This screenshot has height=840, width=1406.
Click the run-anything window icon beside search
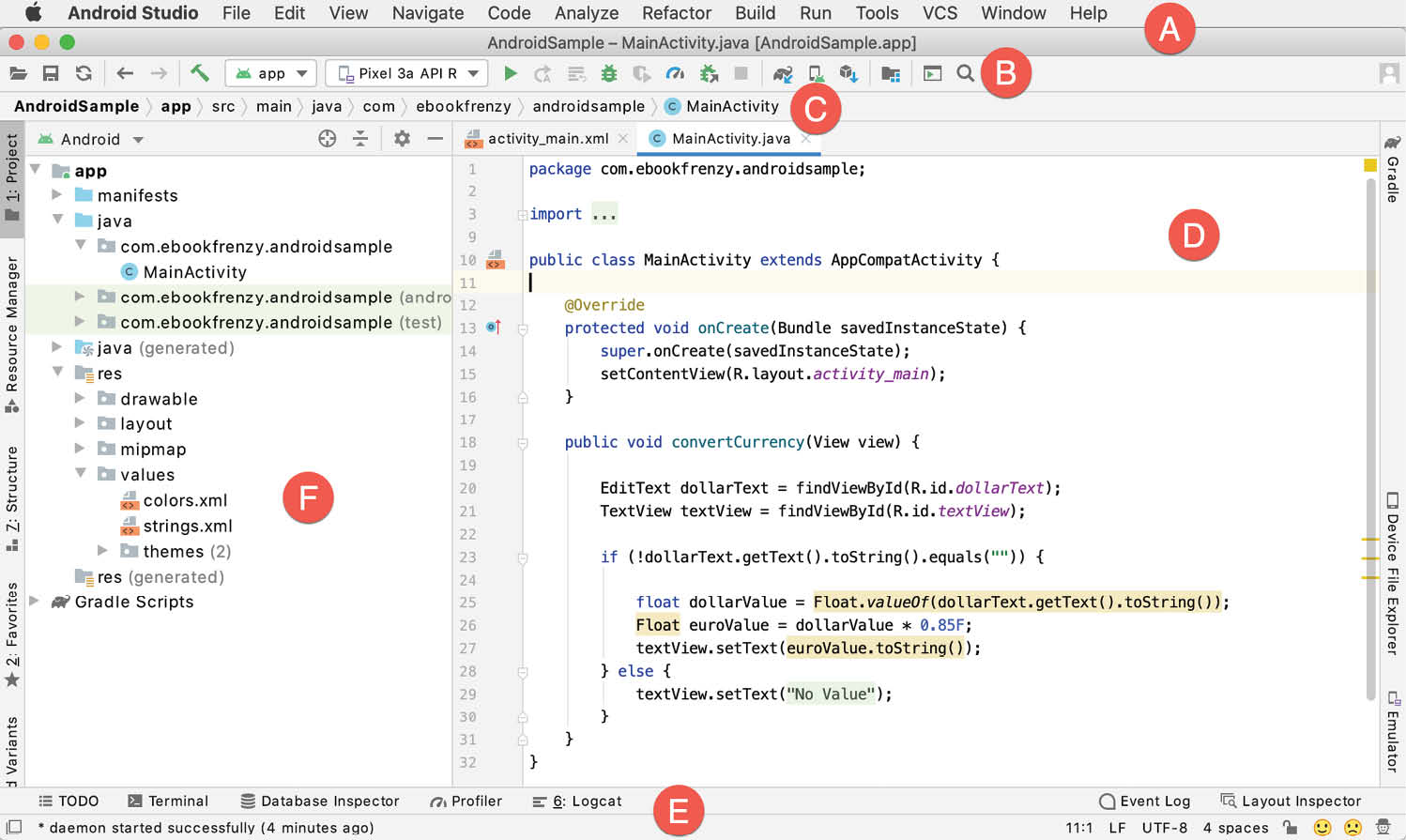[932, 73]
